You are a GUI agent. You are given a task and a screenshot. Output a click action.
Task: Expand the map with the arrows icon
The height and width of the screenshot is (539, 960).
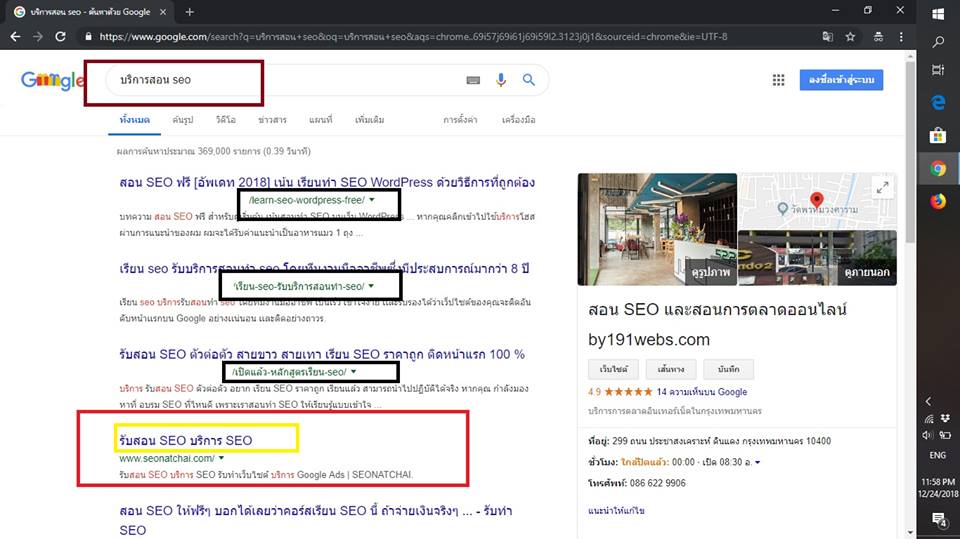point(882,188)
